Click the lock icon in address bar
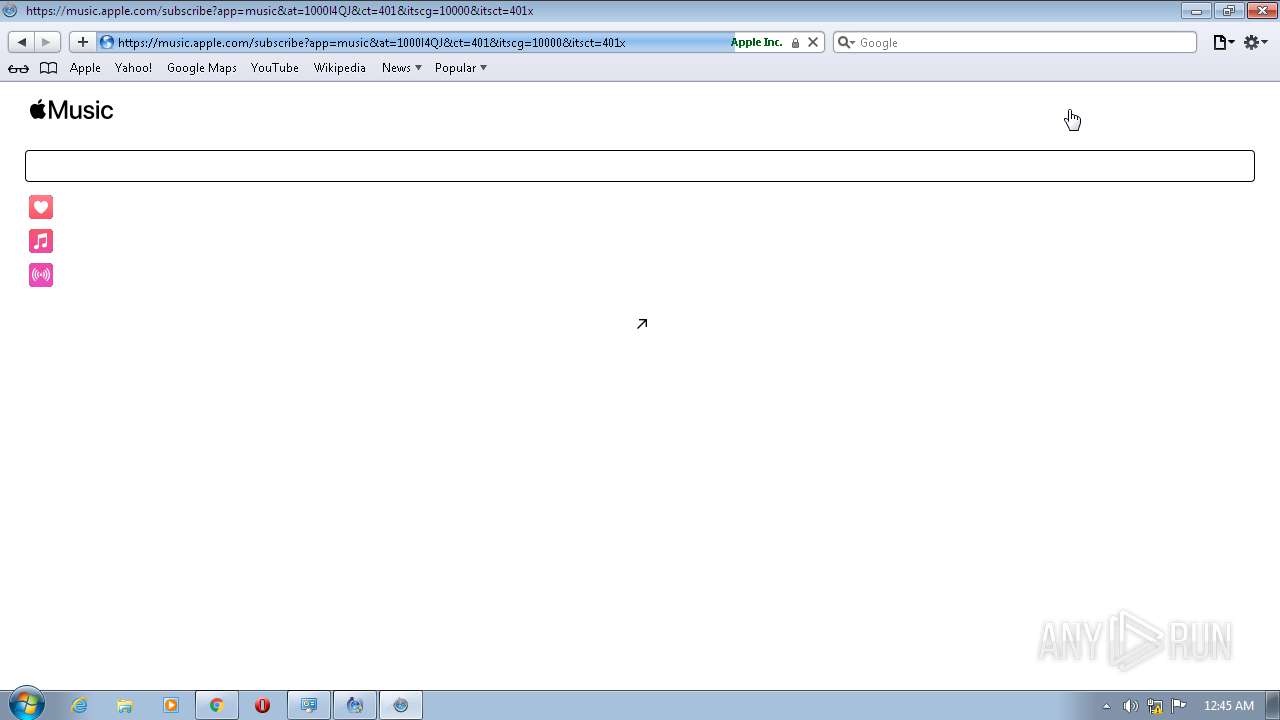This screenshot has height=720, width=1280. click(x=795, y=43)
